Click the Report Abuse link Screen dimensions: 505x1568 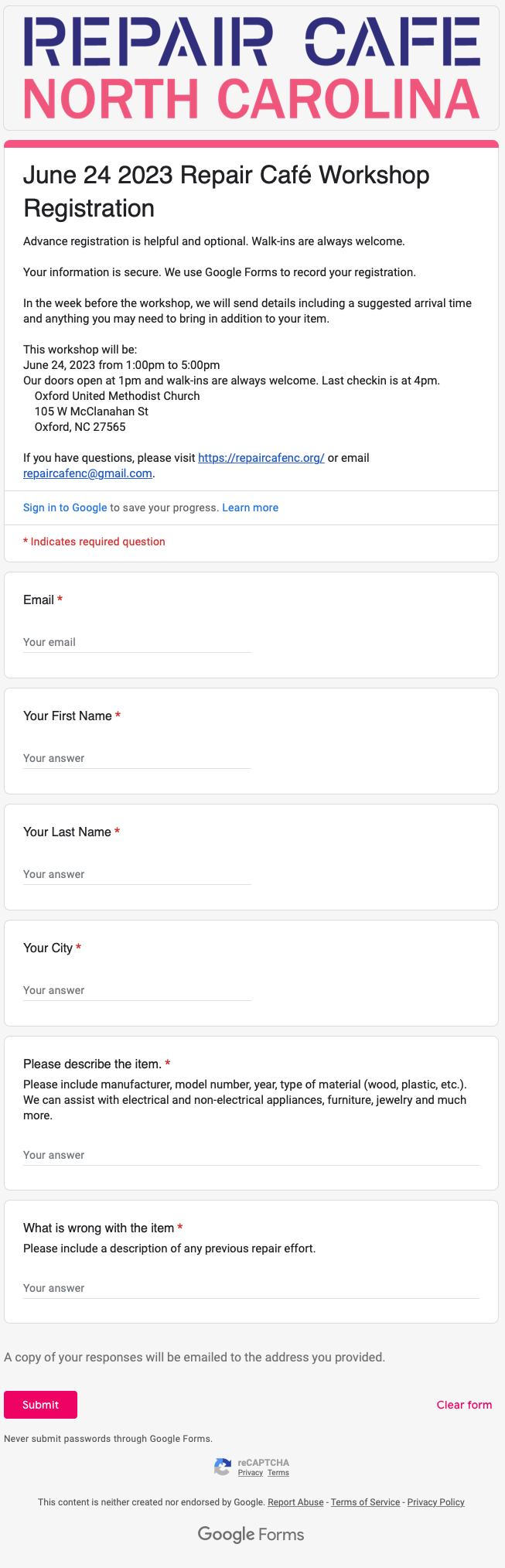point(295,1502)
